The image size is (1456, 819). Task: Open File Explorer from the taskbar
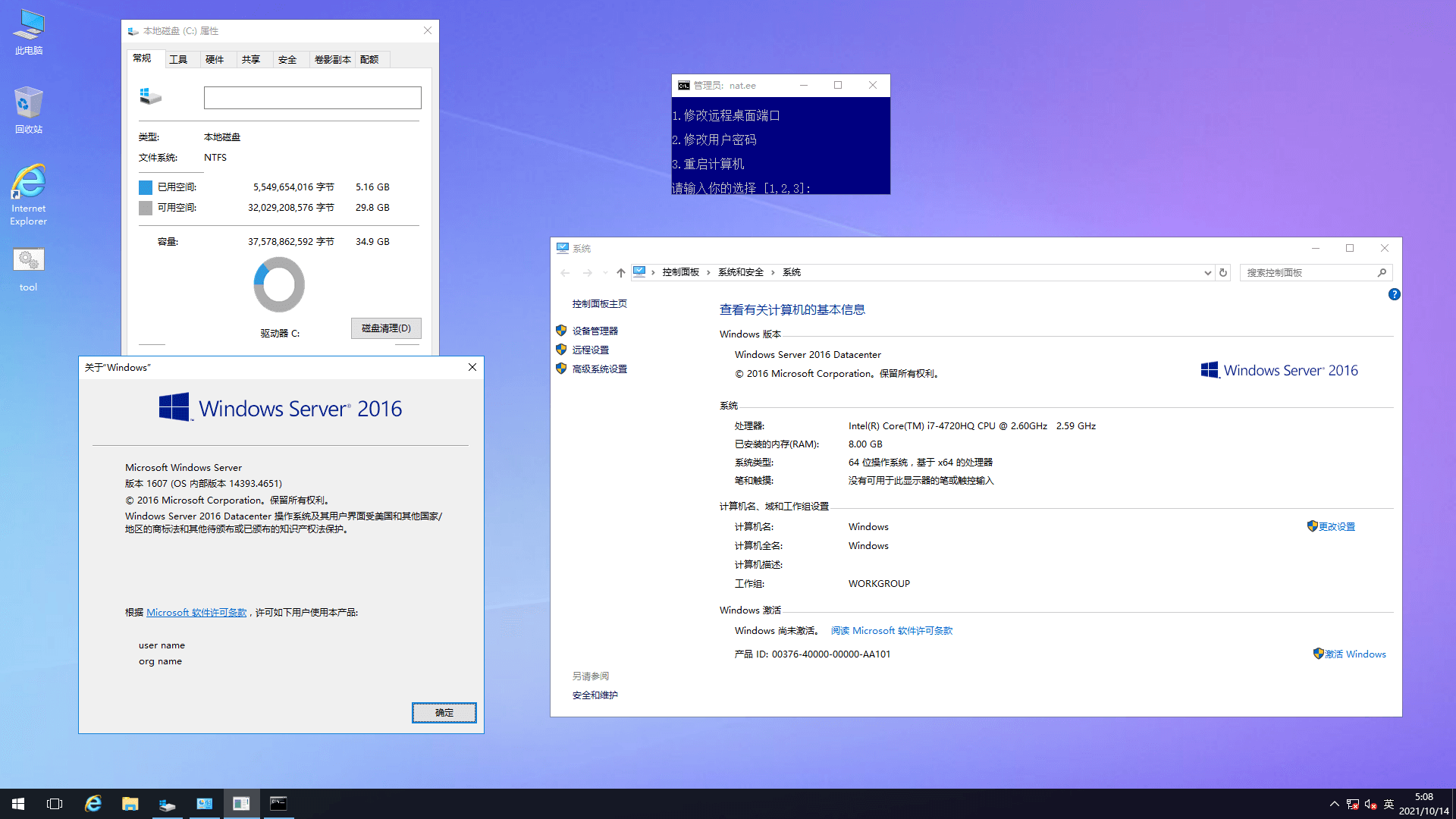[x=130, y=804]
